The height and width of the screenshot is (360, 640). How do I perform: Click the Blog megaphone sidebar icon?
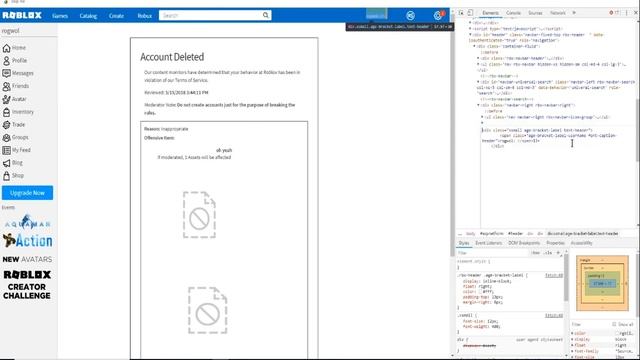tap(6, 163)
